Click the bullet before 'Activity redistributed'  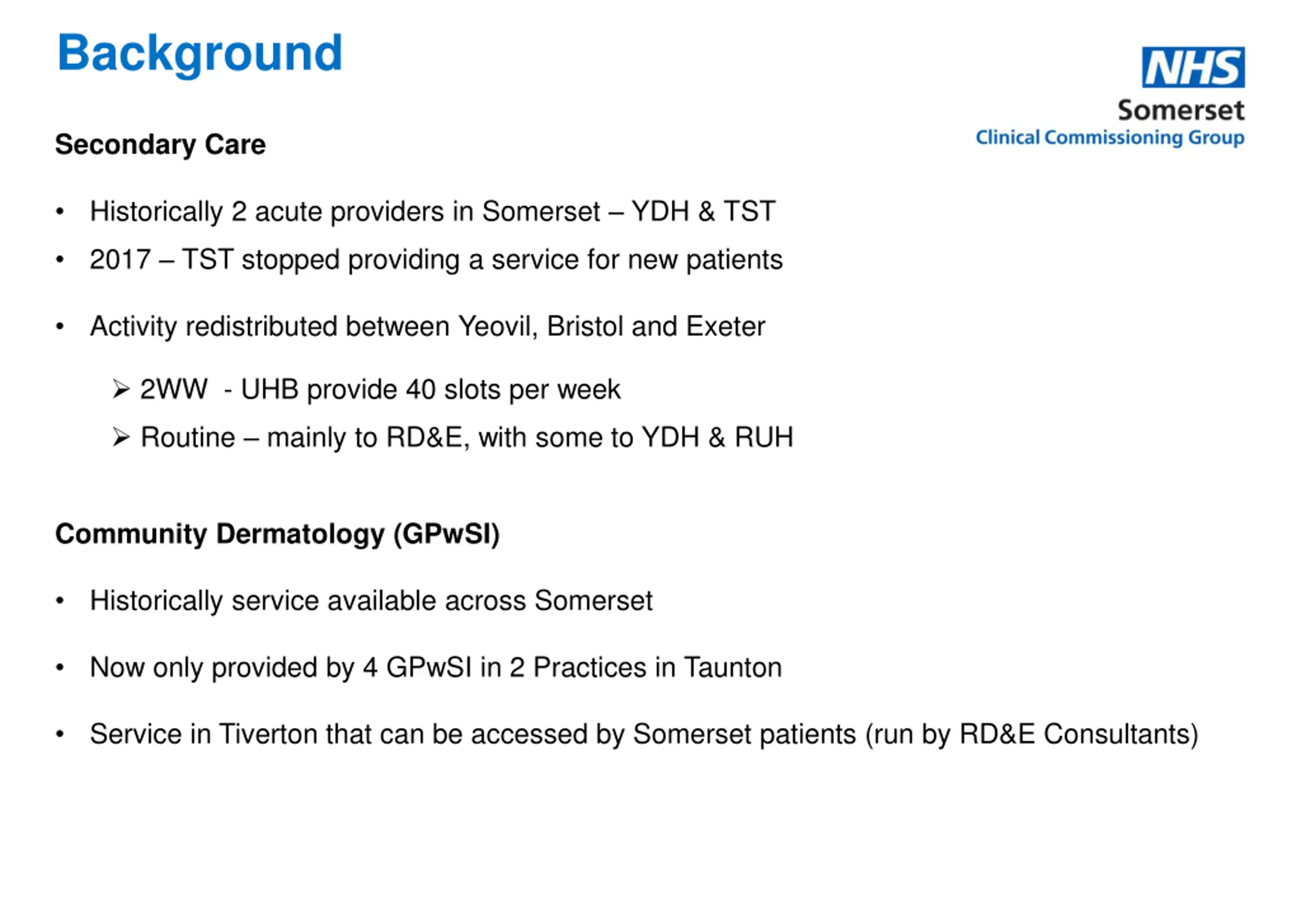[x=60, y=327]
